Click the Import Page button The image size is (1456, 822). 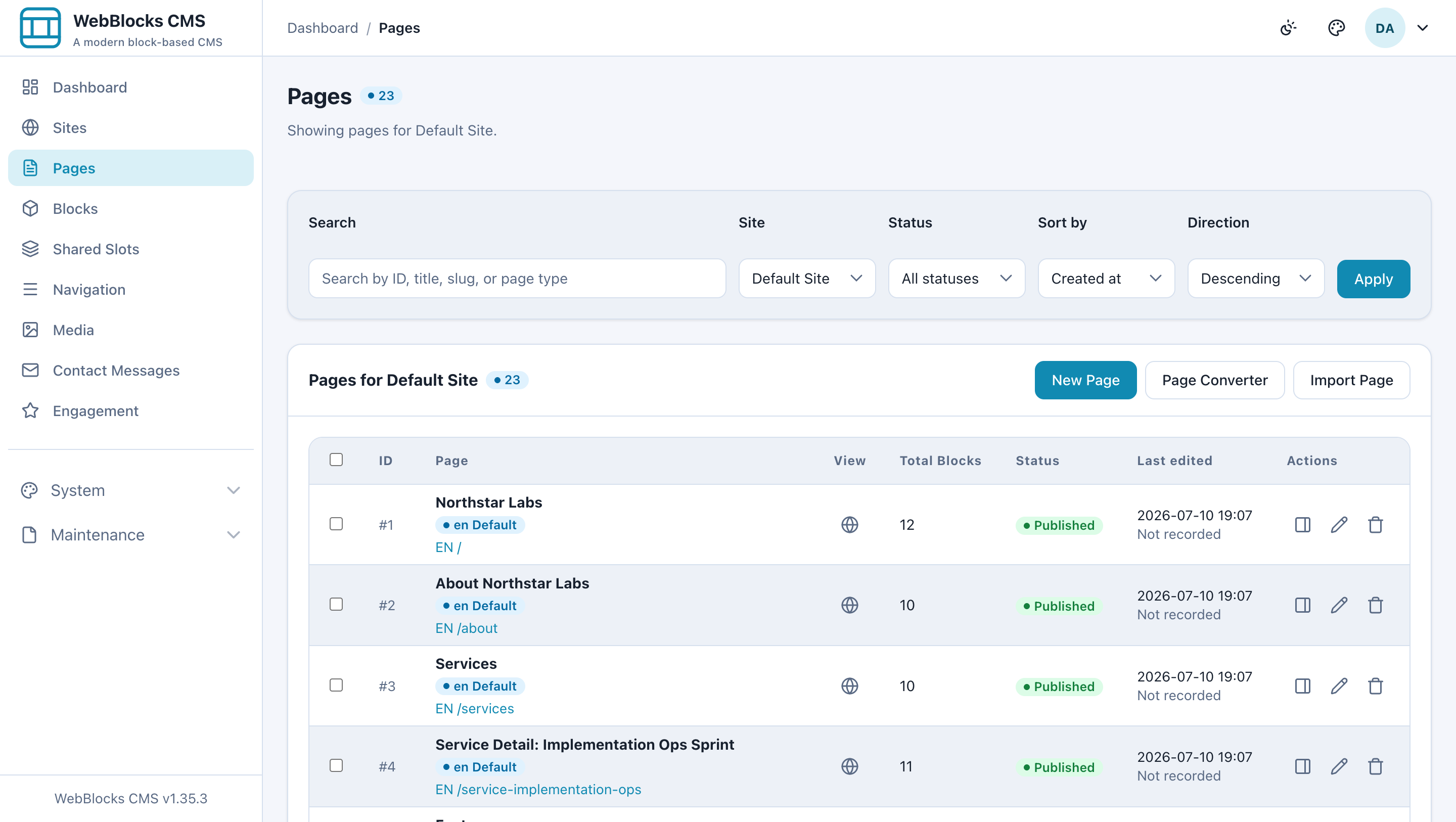tap(1351, 380)
